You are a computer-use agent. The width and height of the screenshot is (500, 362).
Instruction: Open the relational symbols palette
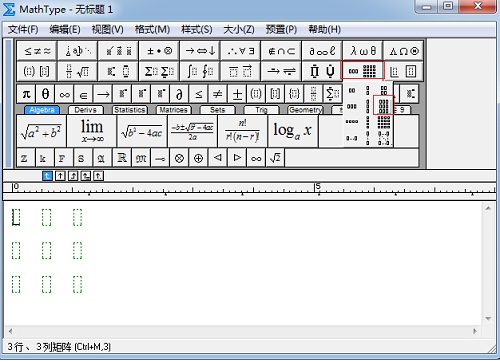(x=37, y=51)
